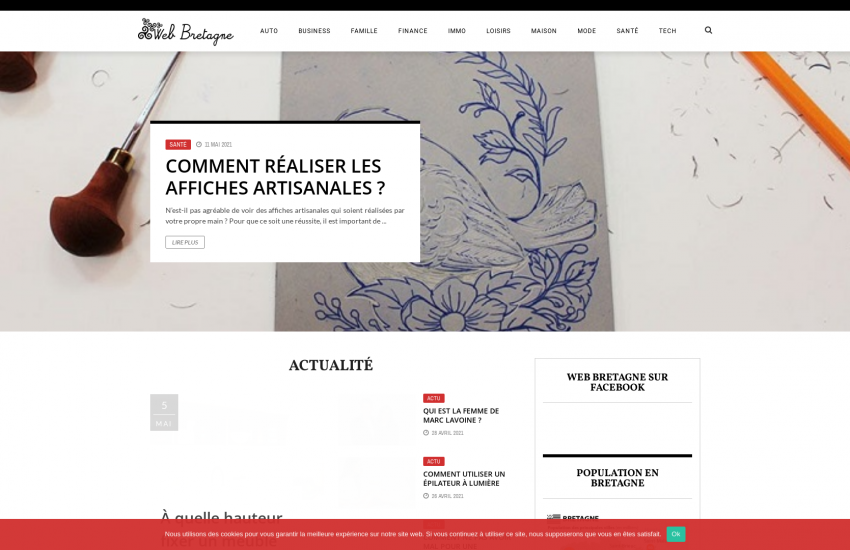Click the ACTU badge above épilateur article
The height and width of the screenshot is (550, 850).
[433, 462]
